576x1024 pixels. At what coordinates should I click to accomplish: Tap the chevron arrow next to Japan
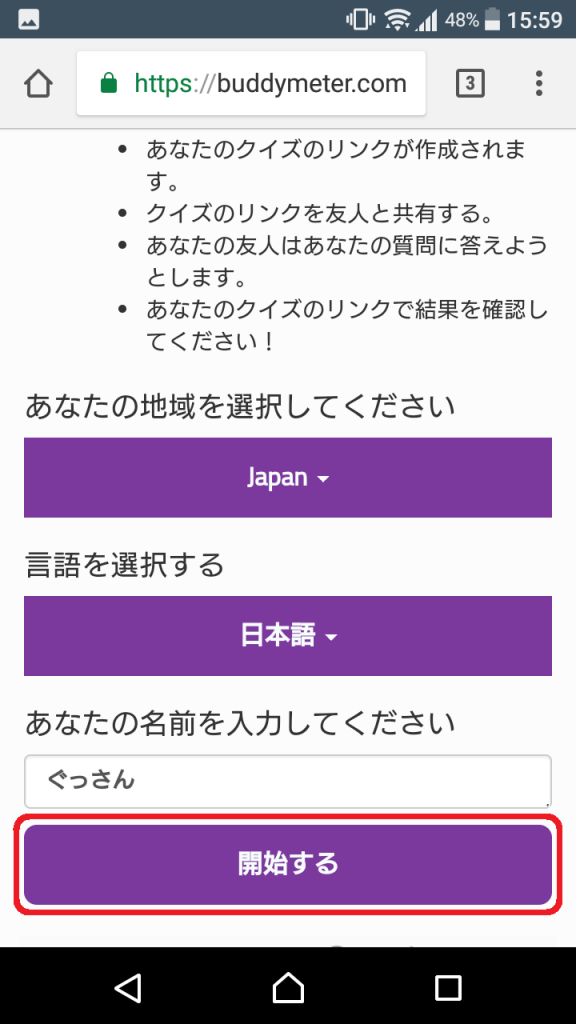(322, 479)
